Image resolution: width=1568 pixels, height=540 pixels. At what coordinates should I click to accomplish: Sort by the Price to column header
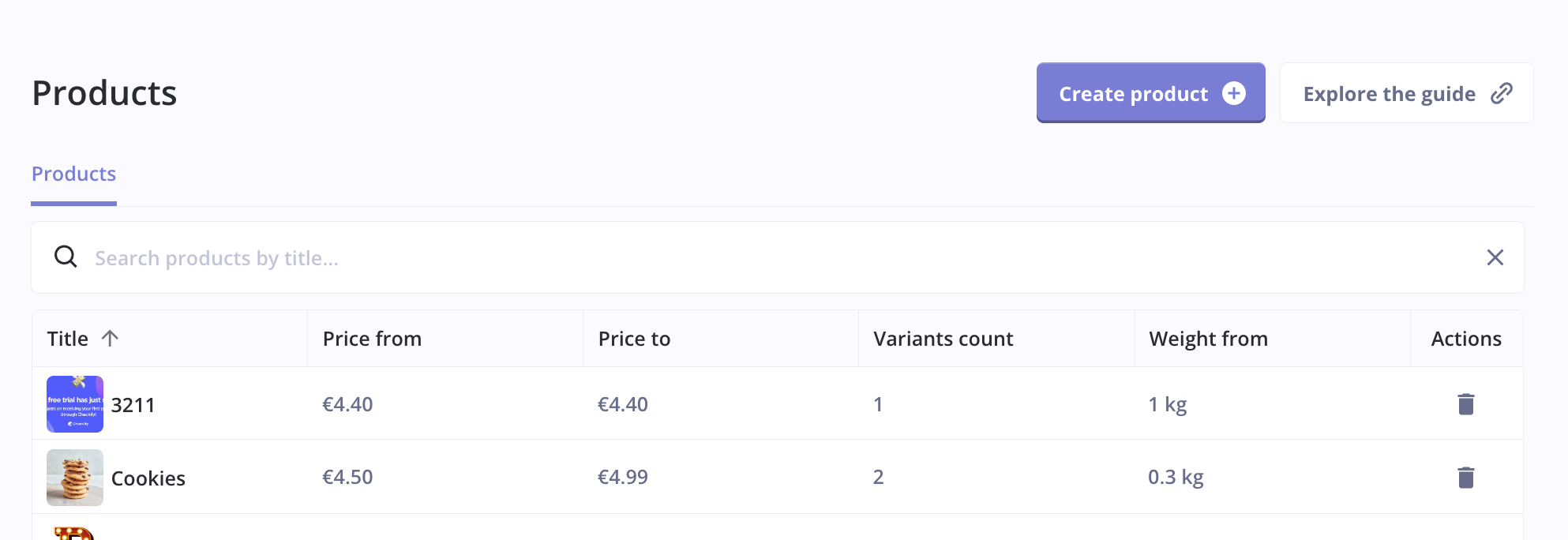click(634, 338)
